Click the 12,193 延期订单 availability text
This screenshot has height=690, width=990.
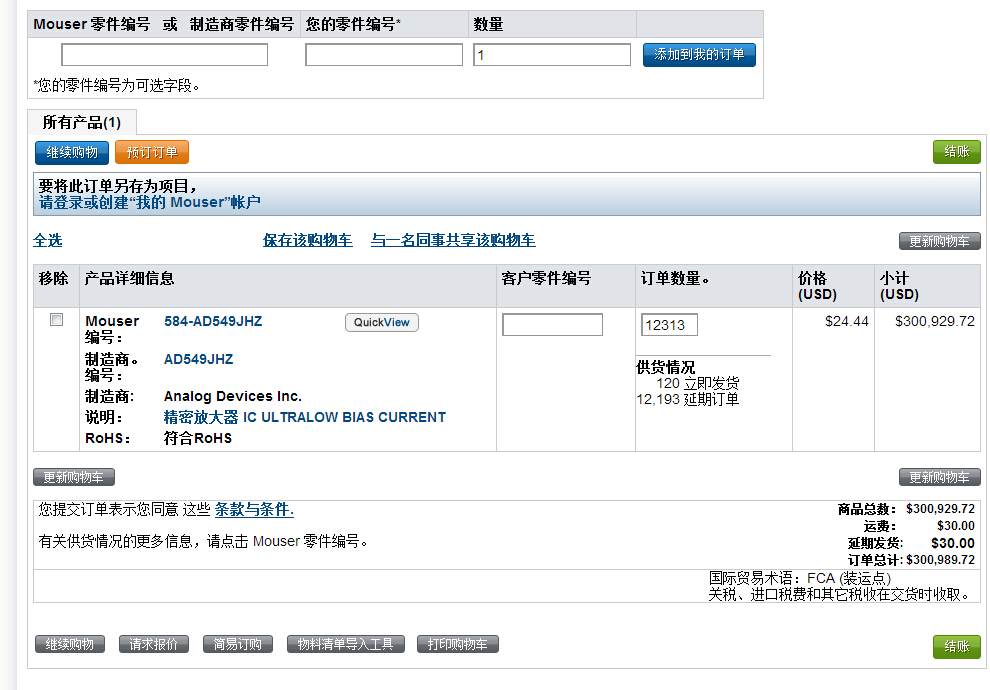click(x=688, y=400)
